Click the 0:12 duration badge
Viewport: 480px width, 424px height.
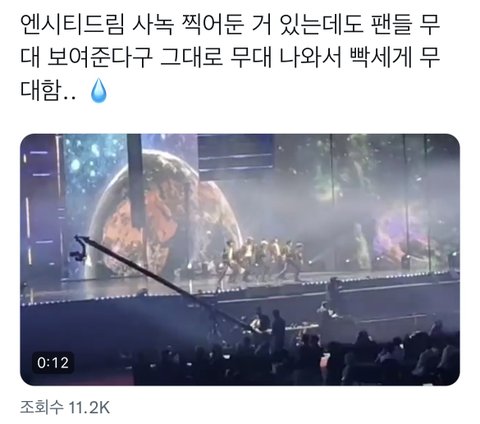tap(53, 363)
